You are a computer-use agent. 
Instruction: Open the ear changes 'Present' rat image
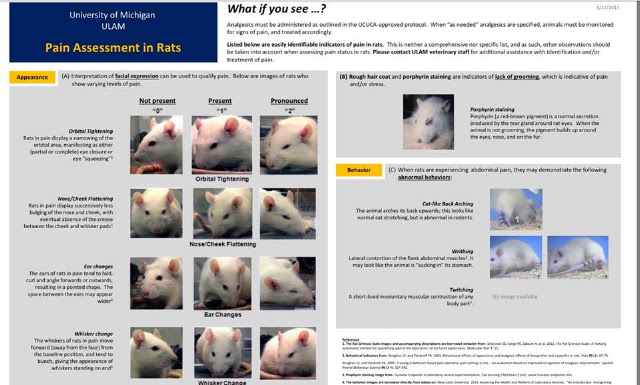(222, 283)
